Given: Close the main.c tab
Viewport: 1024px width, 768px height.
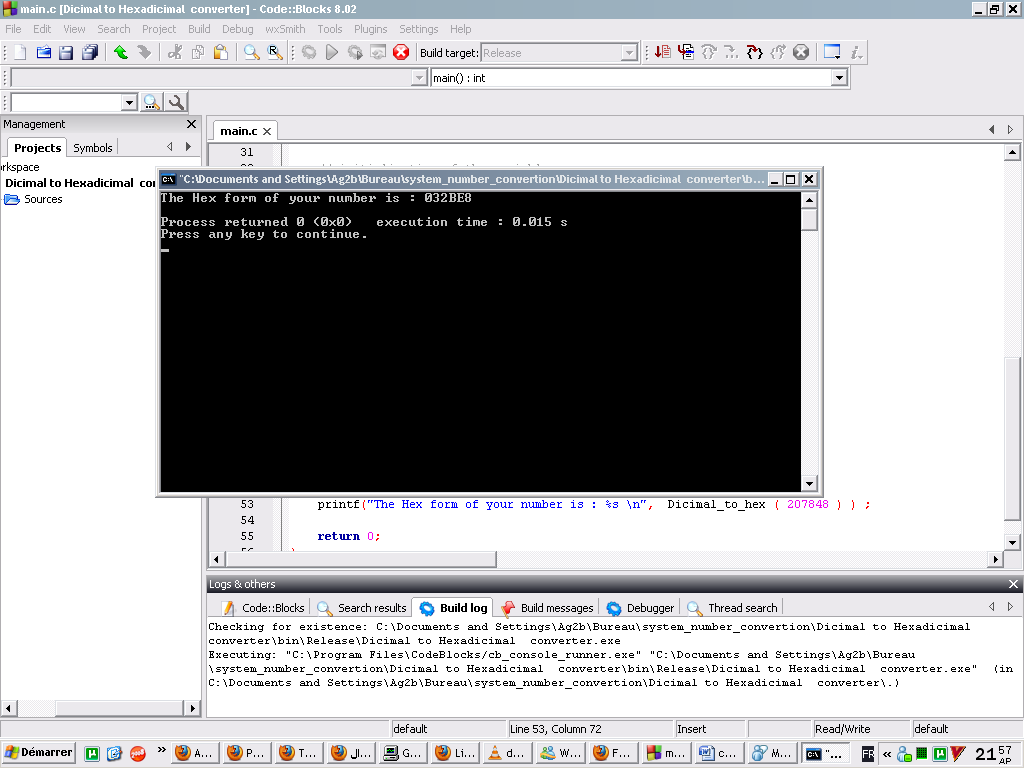Looking at the screenshot, I should tap(267, 131).
